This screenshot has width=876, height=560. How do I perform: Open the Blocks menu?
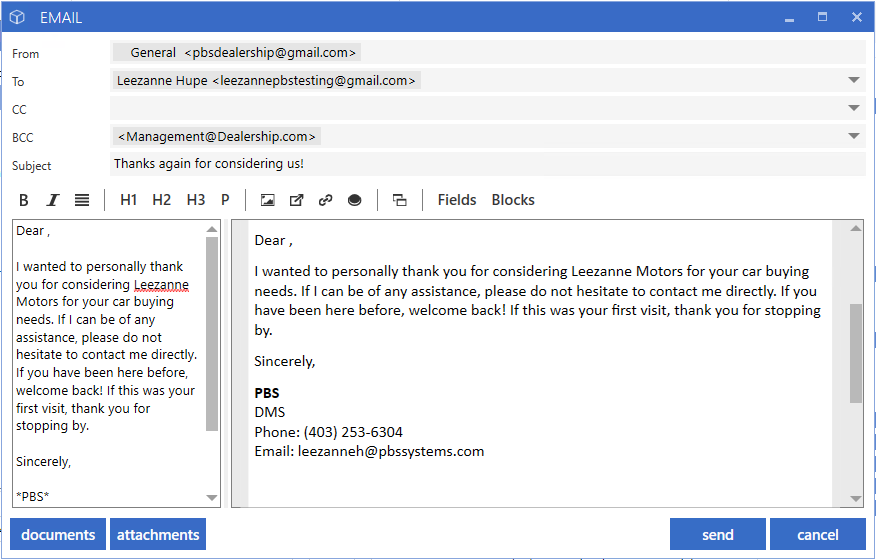point(513,200)
